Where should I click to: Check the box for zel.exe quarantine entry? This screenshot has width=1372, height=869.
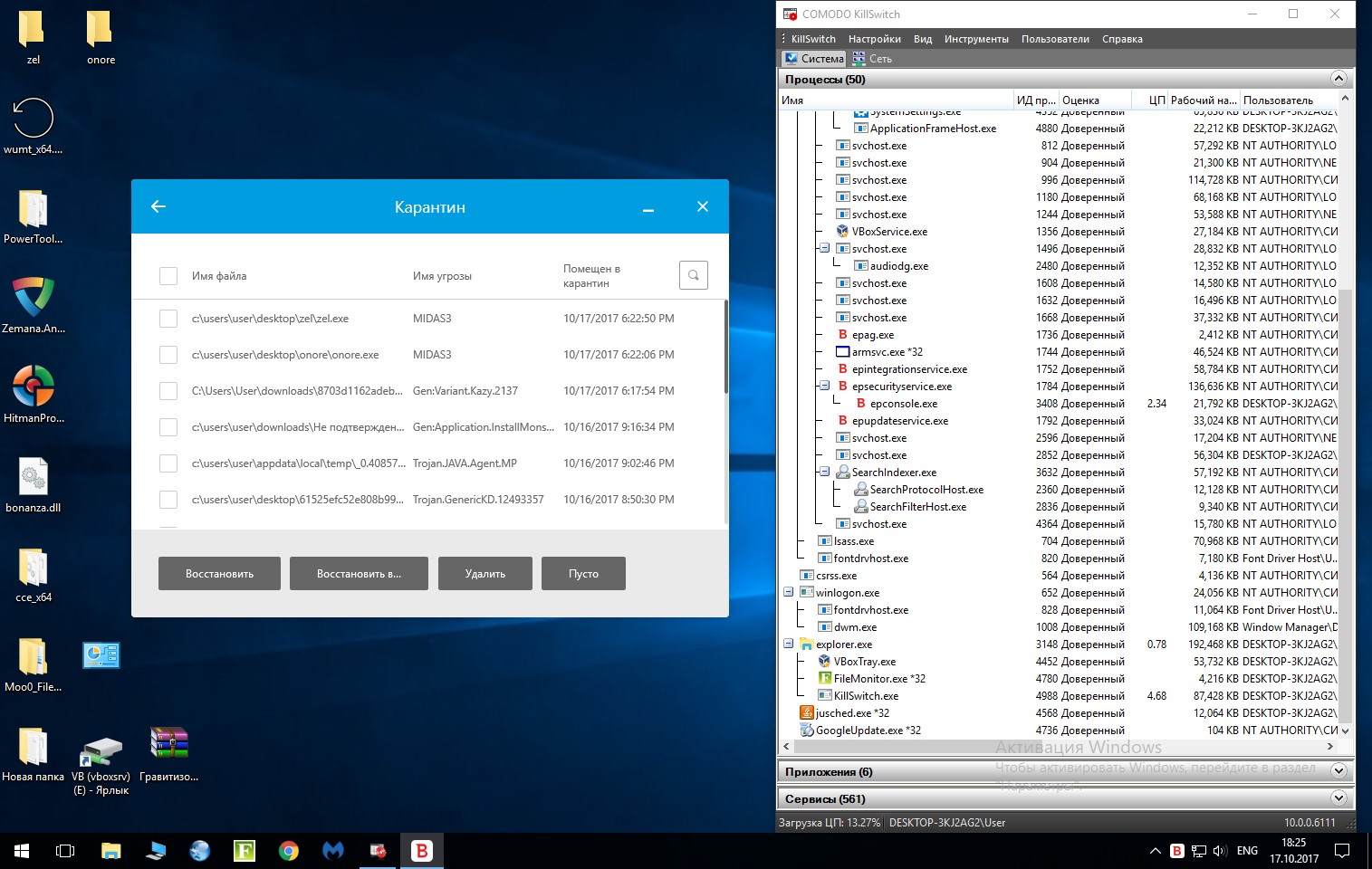pos(168,319)
